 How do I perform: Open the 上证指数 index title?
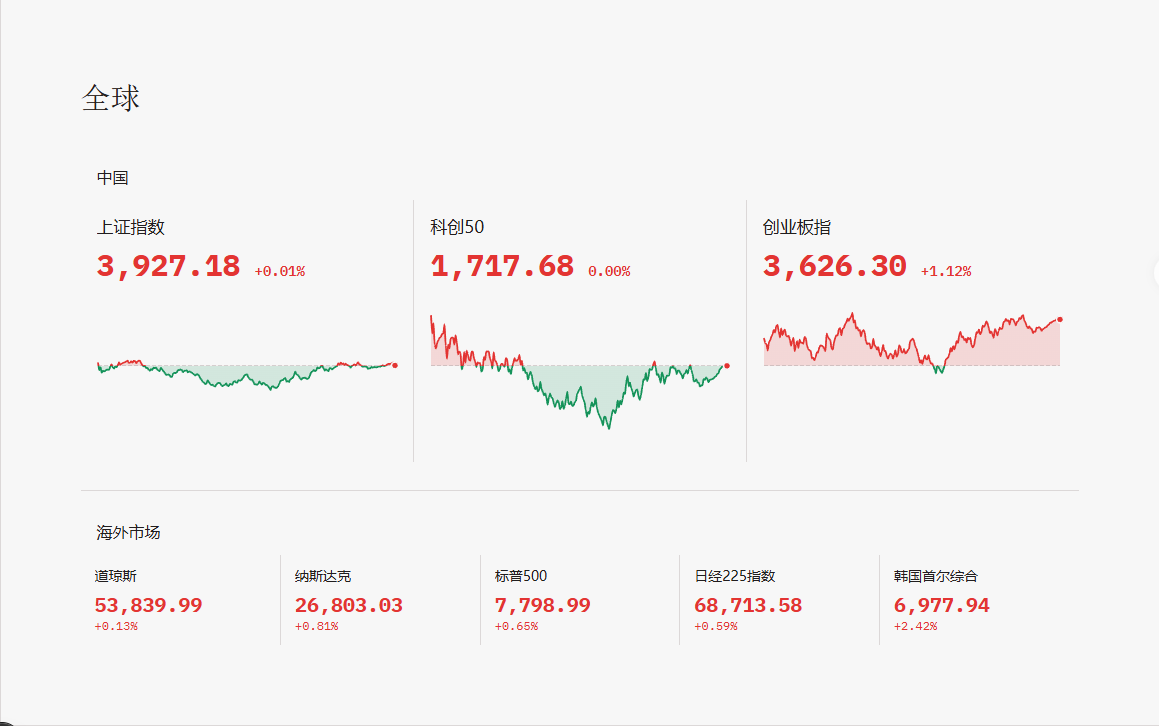click(x=131, y=227)
